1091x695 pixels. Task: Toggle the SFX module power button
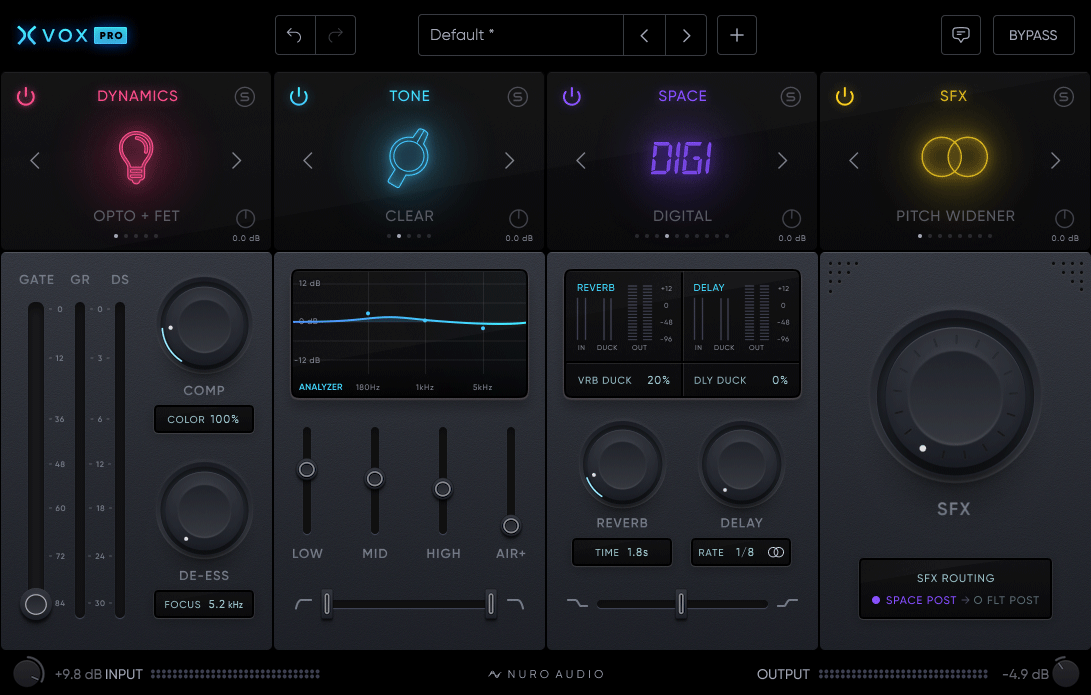pos(845,96)
